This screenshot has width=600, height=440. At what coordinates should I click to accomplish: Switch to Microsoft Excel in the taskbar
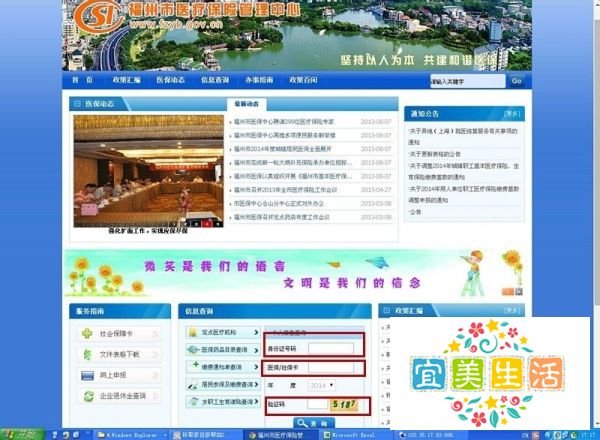[x=356, y=435]
